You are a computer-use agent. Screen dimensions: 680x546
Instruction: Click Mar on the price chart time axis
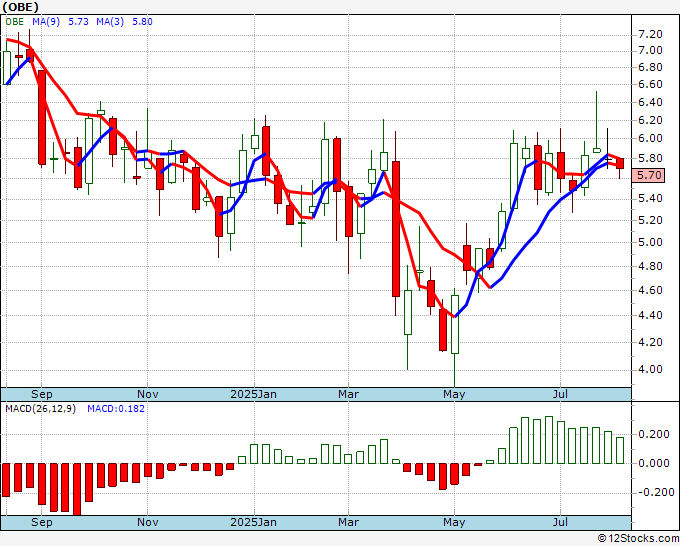coord(349,394)
